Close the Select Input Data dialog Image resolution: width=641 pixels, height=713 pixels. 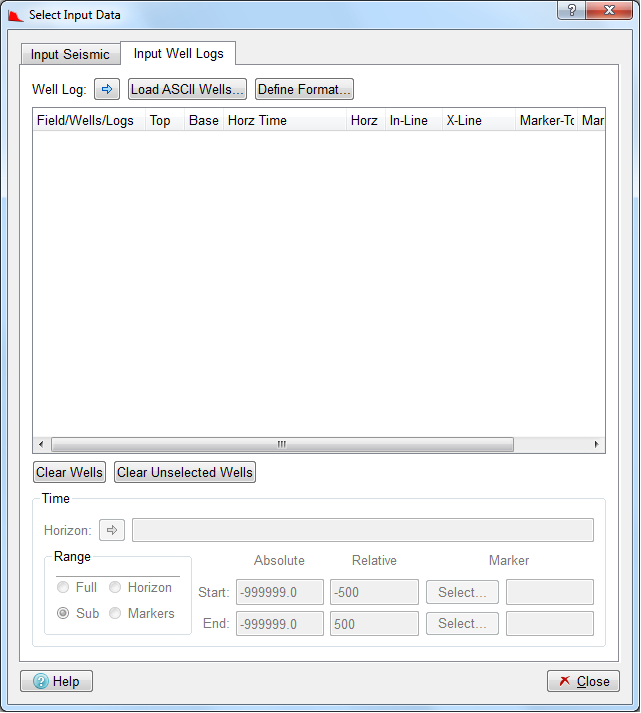click(583, 681)
